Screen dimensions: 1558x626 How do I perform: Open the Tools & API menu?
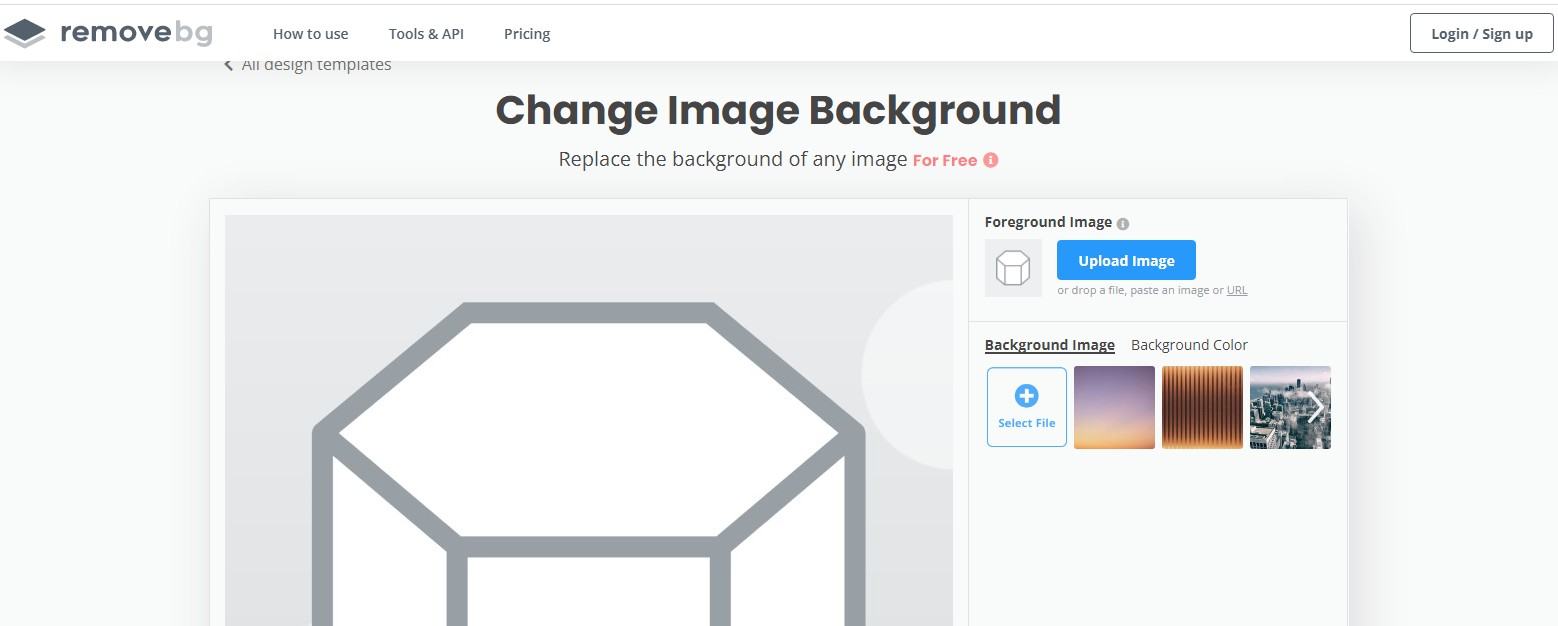tap(426, 34)
